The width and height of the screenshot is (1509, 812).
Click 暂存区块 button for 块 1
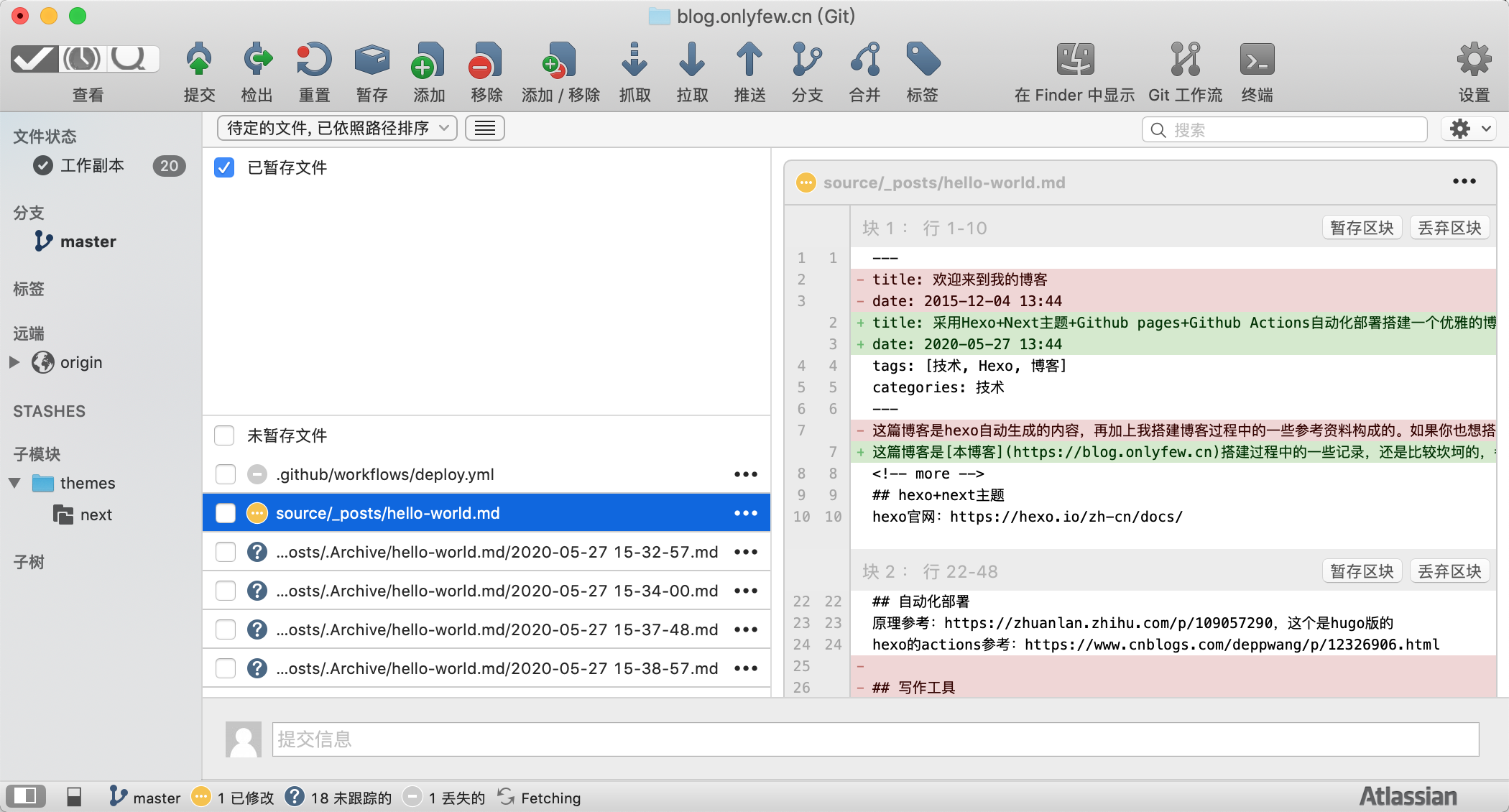tap(1361, 228)
